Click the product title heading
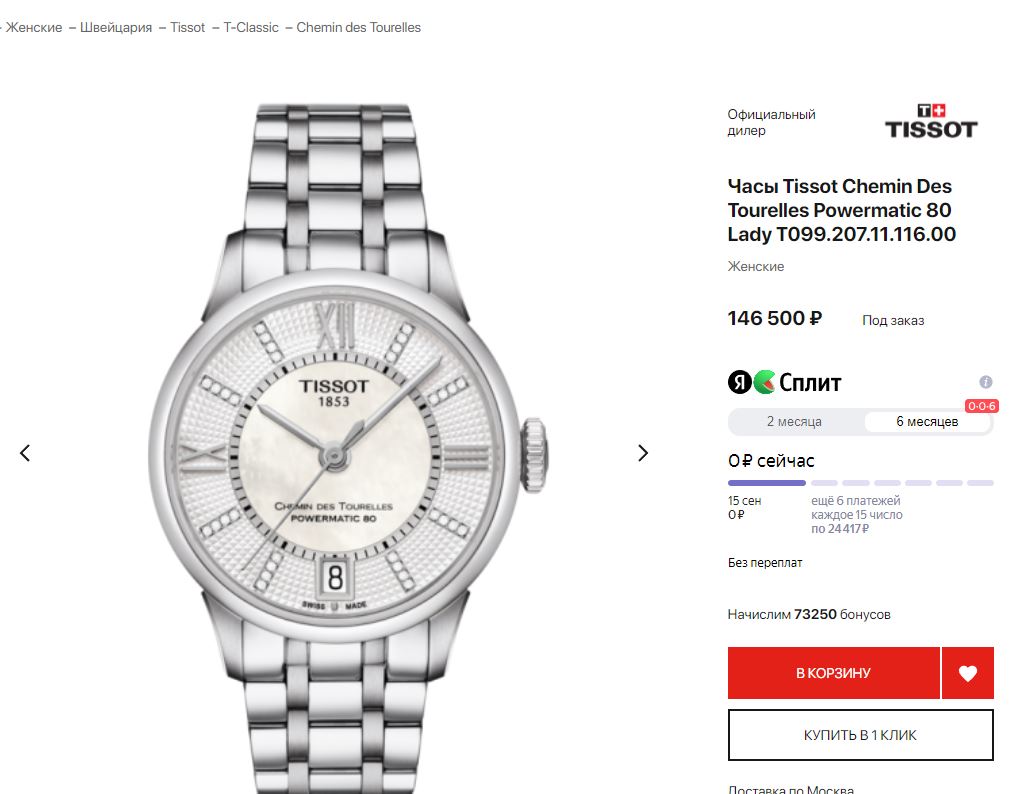Viewport: 1023px width, 794px height. tap(840, 210)
